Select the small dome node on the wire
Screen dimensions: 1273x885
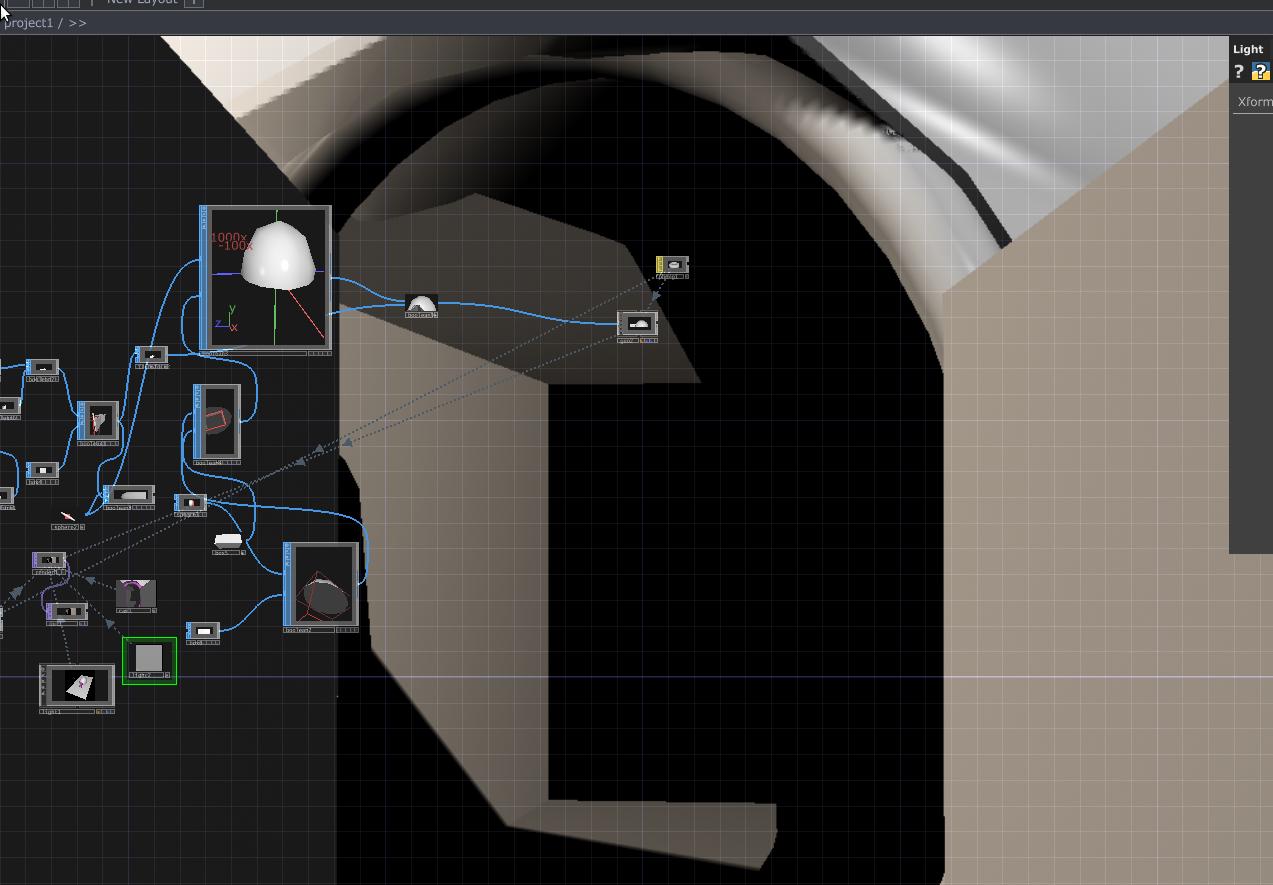pos(421,306)
